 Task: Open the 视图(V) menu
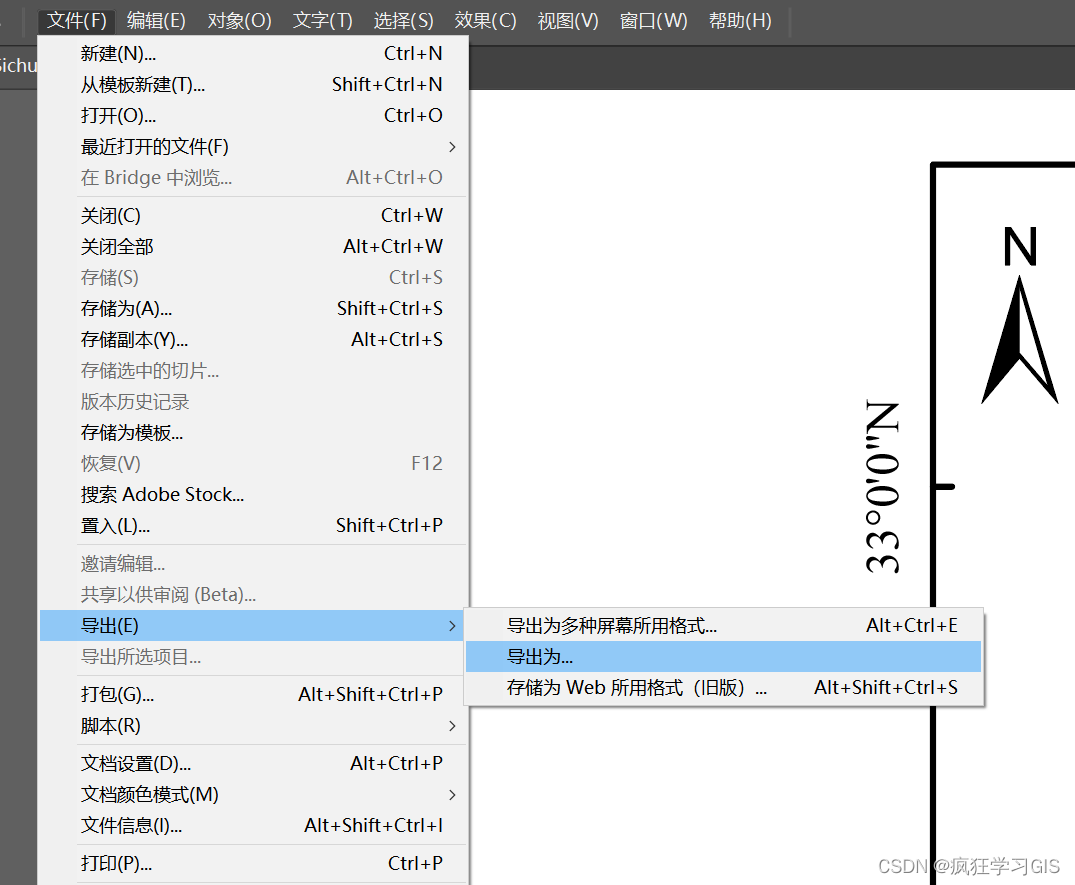pyautogui.click(x=568, y=21)
